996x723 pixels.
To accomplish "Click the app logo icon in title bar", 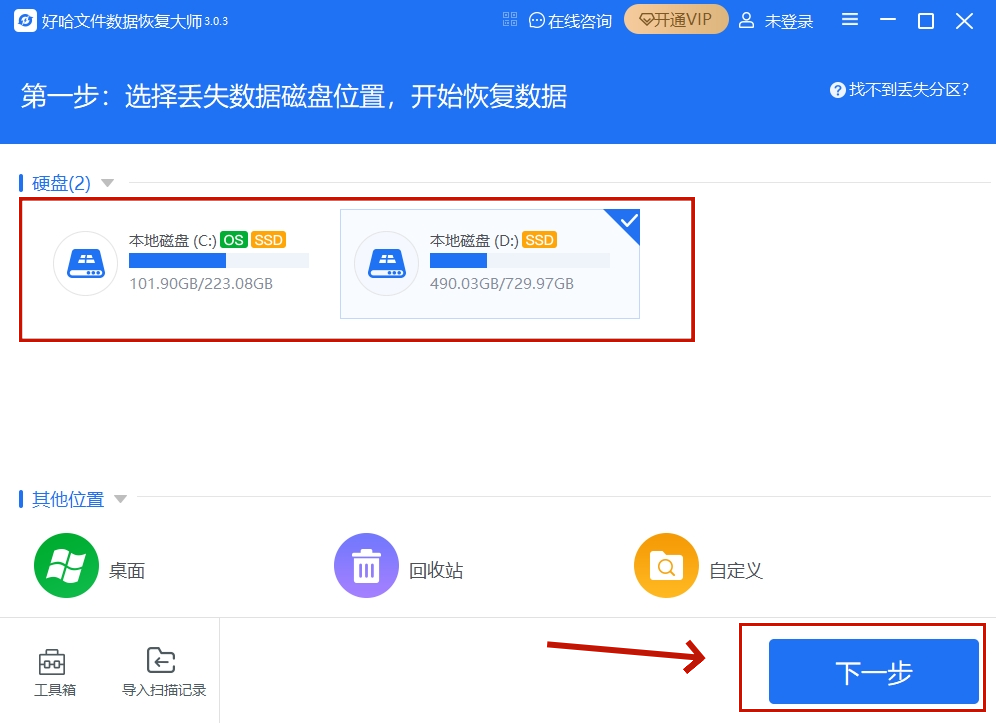I will pos(25,20).
